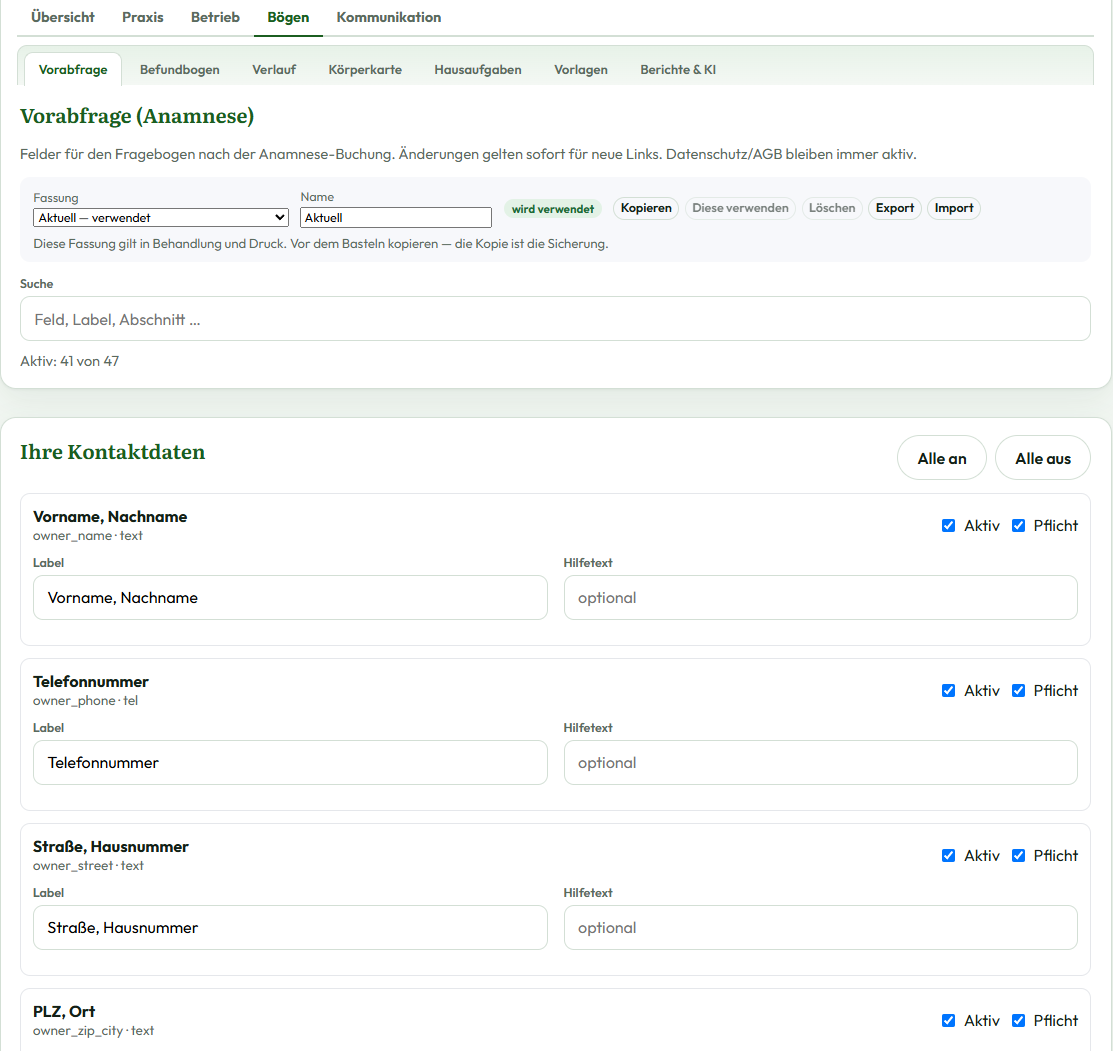
Task: Open the Übersicht main tab
Action: (62, 17)
